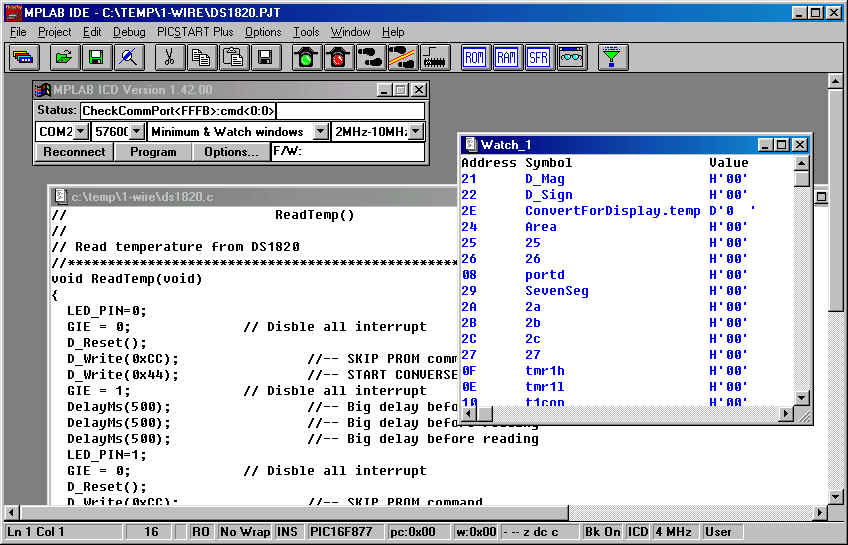848x545 pixels.
Task: Click the Open Project folder icon
Action: click(65, 57)
